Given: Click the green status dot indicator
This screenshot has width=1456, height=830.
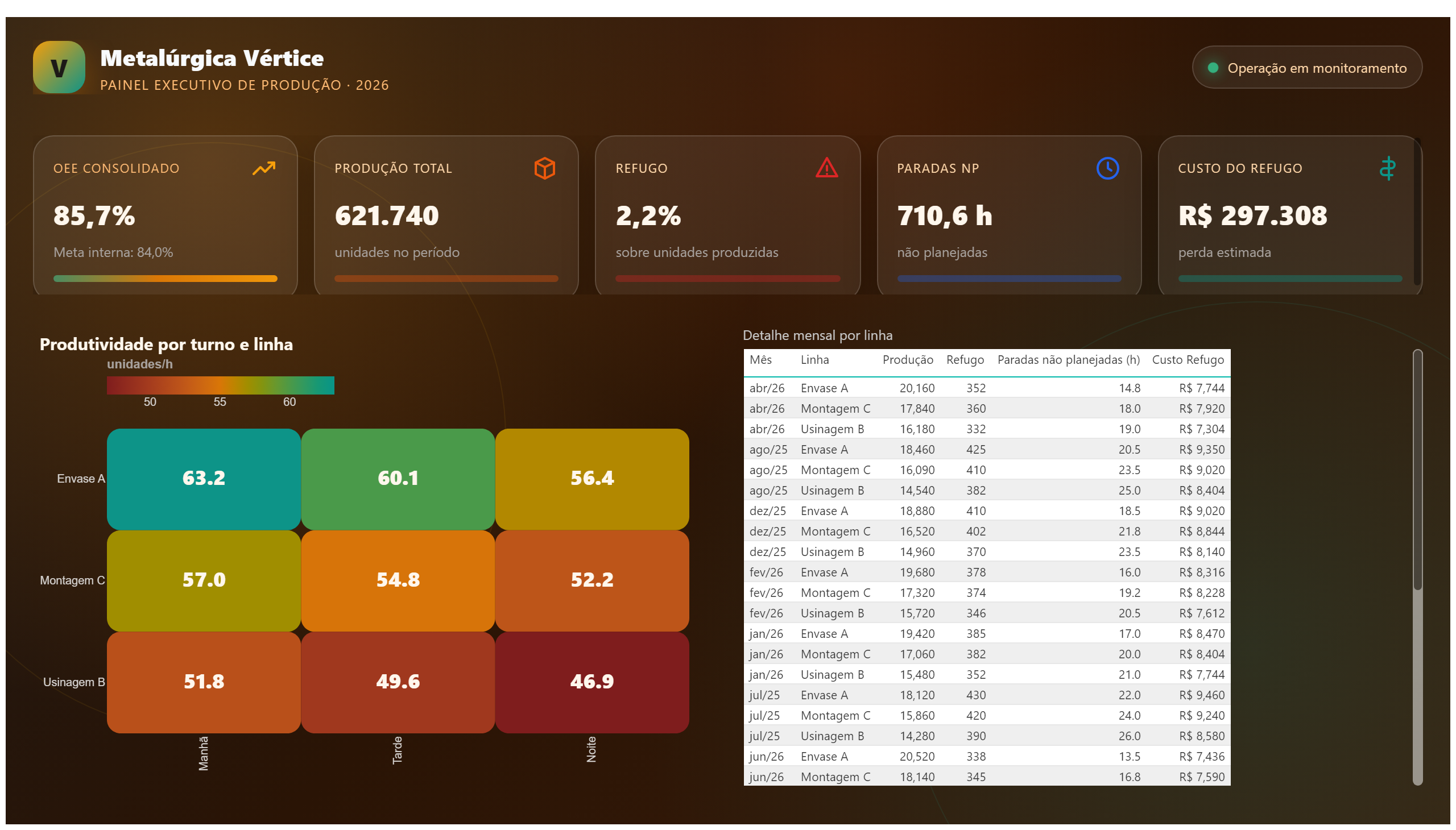Looking at the screenshot, I should click(x=1213, y=68).
